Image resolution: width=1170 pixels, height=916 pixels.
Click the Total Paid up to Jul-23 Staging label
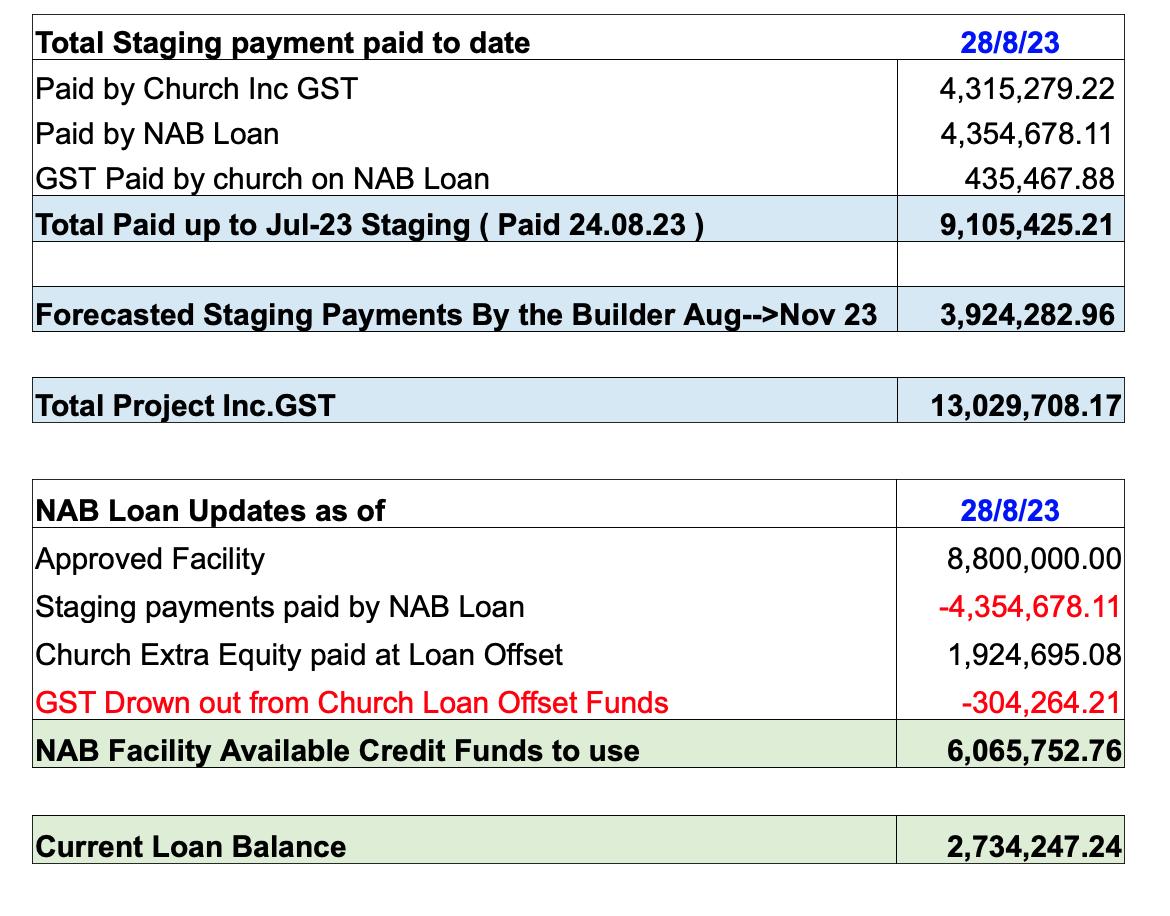369,225
